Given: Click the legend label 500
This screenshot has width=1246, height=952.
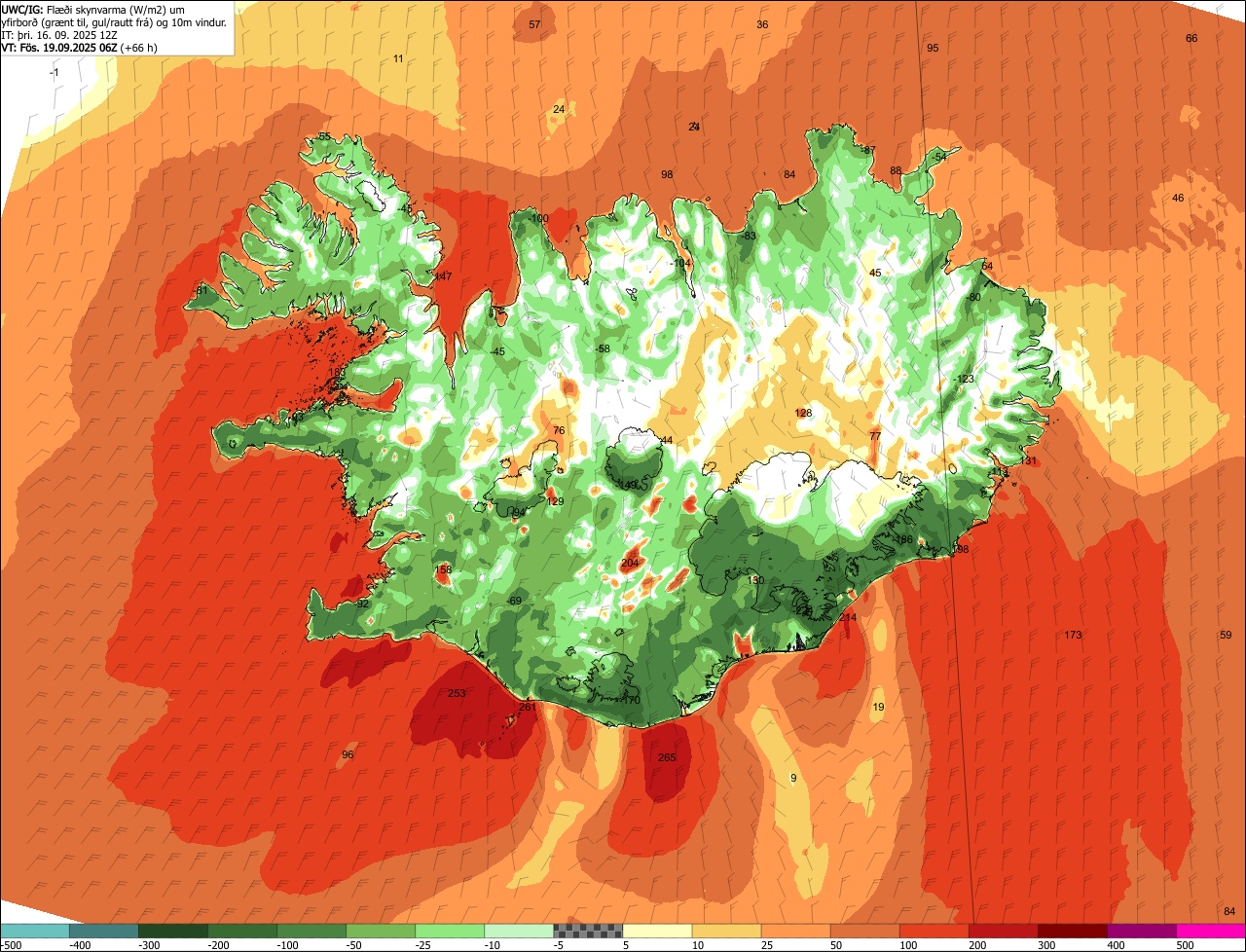Looking at the screenshot, I should click(x=1185, y=944).
